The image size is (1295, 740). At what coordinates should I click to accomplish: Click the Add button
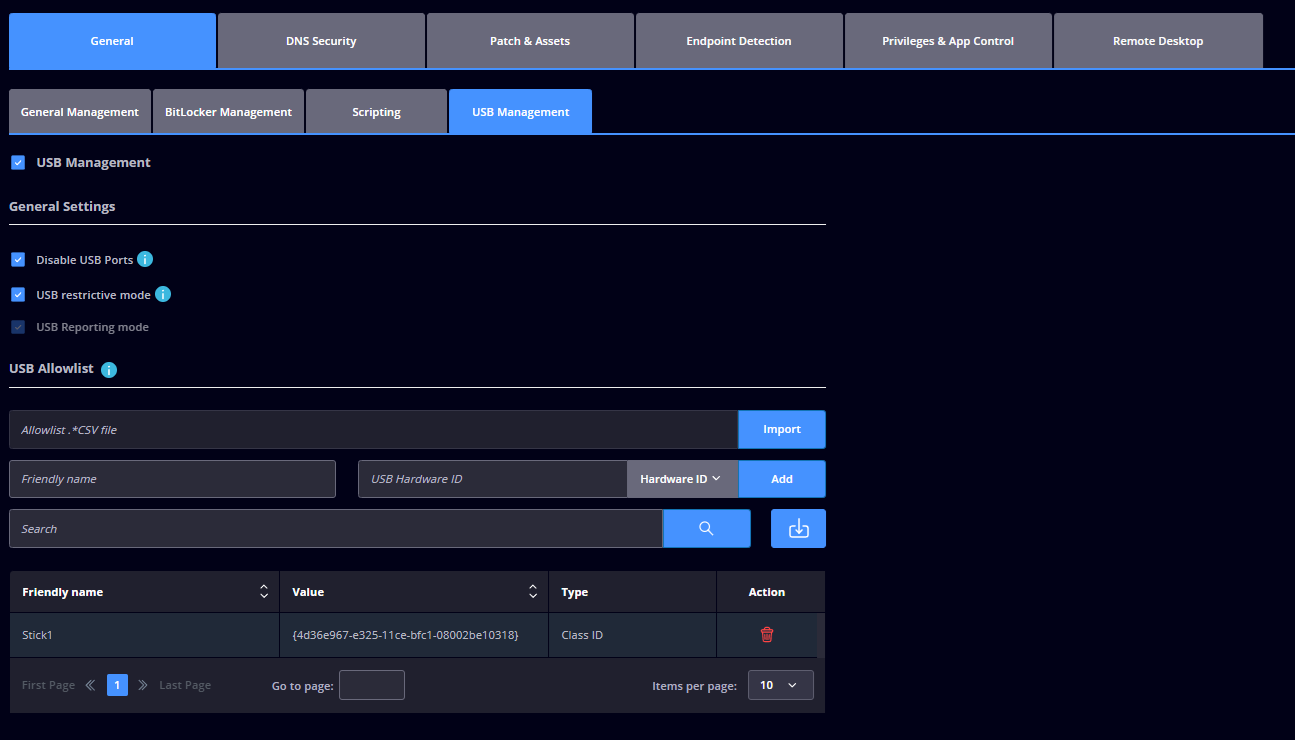pyautogui.click(x=782, y=479)
